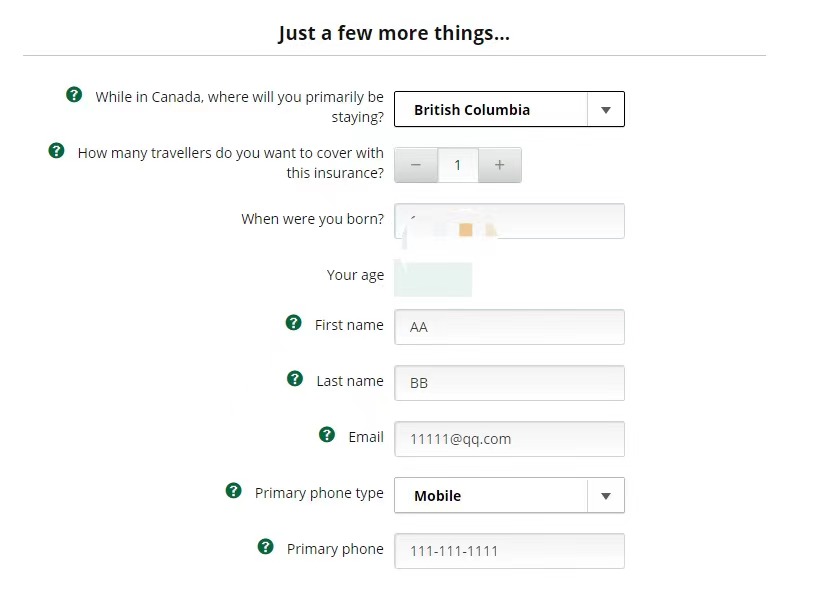Show help for Primary phone type

[234, 491]
